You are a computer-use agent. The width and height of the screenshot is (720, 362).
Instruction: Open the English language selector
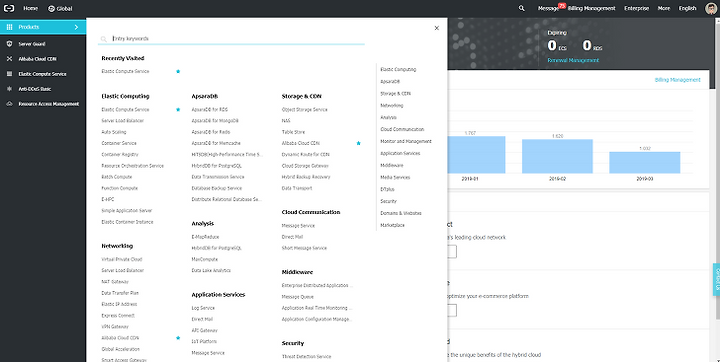point(687,8)
